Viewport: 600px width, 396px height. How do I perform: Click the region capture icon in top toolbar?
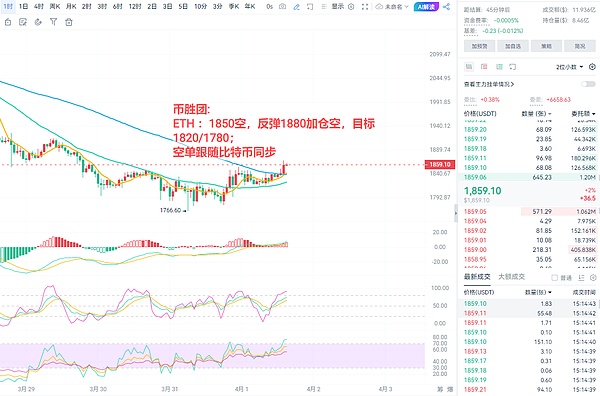pyautogui.click(x=310, y=7)
